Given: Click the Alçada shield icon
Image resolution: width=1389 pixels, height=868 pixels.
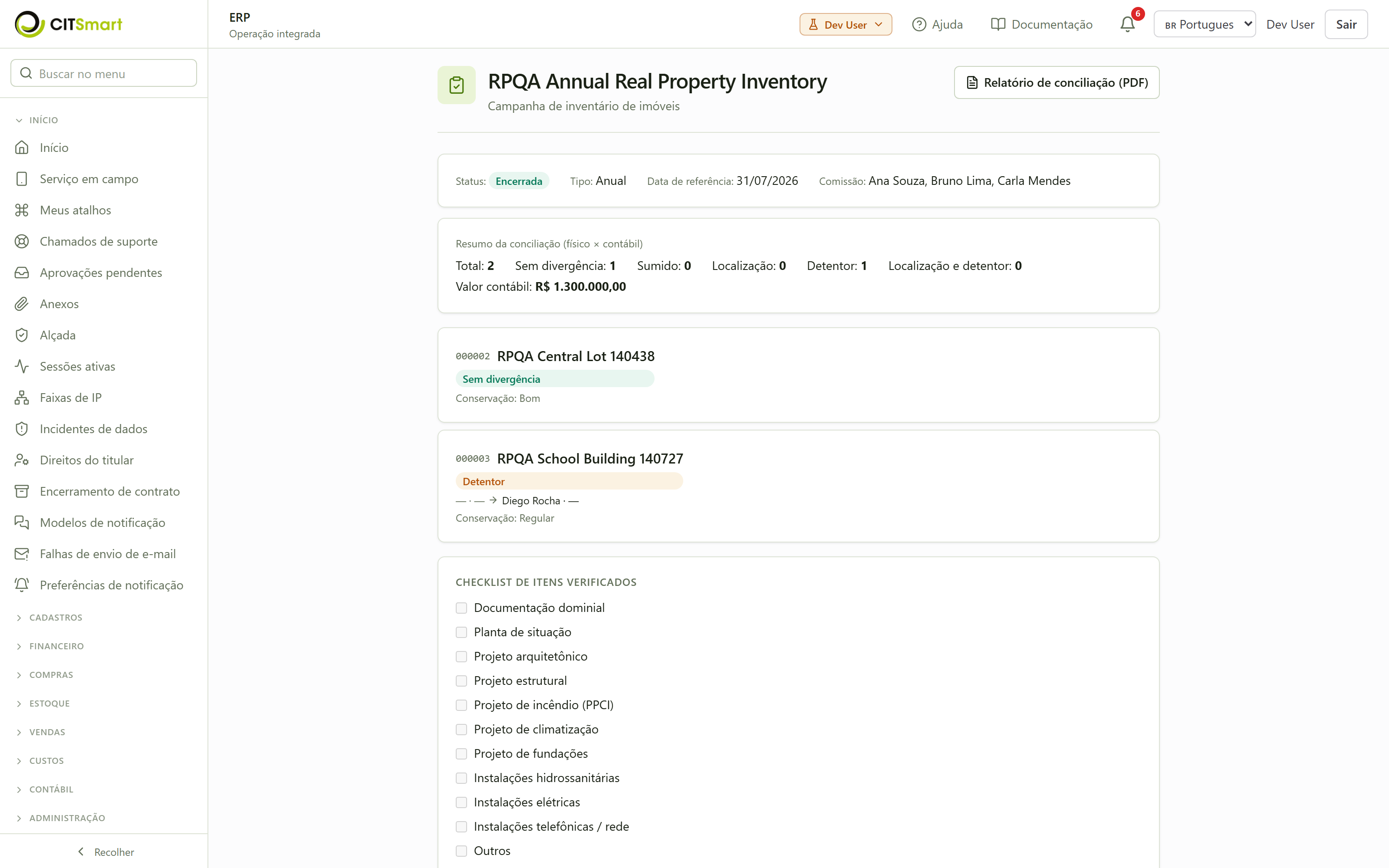Looking at the screenshot, I should (x=22, y=335).
